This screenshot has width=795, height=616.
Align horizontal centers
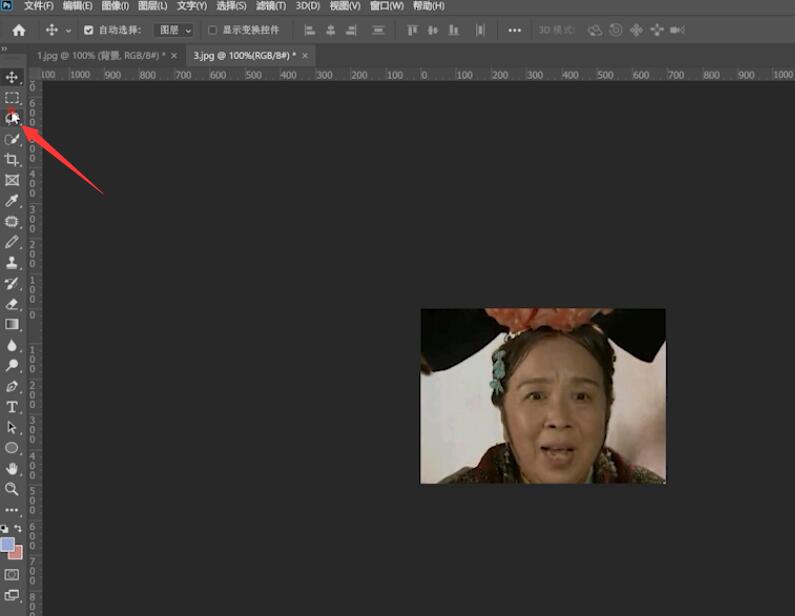(331, 30)
